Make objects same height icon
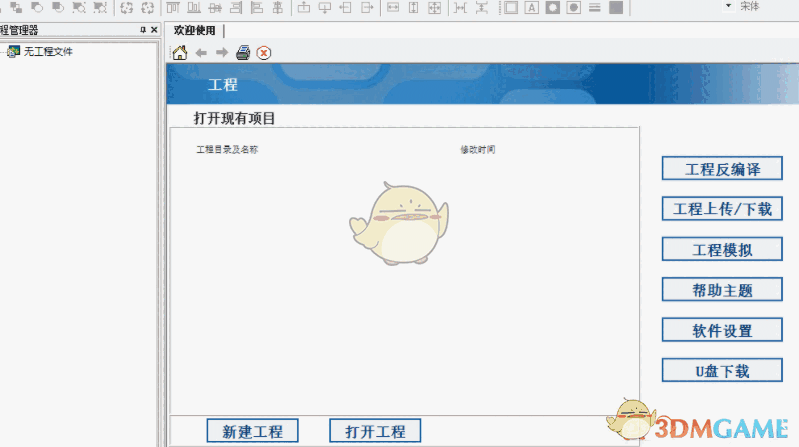The width and height of the screenshot is (799, 447). (414, 8)
